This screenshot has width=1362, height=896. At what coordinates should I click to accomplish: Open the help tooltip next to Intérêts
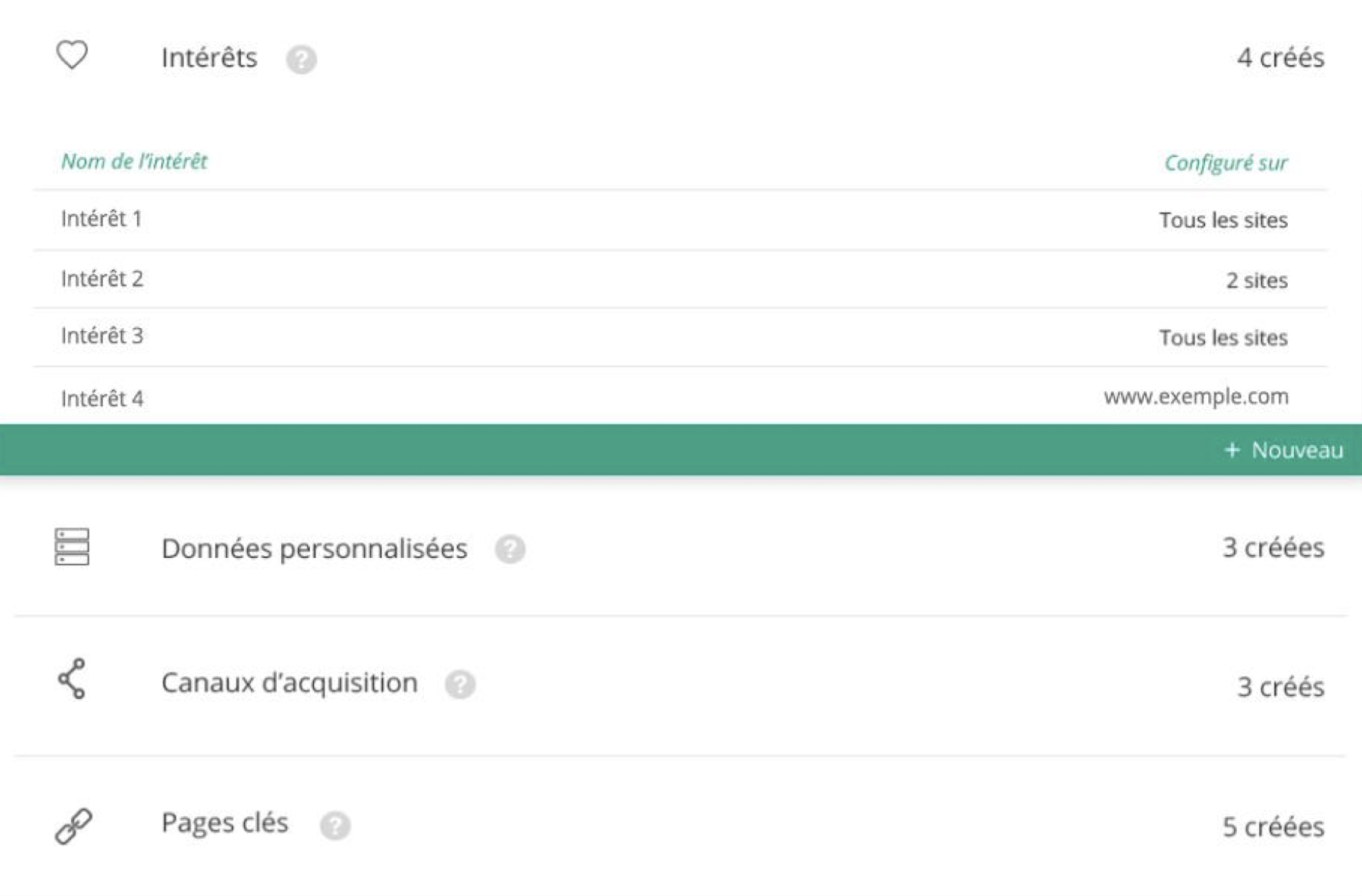(x=301, y=59)
